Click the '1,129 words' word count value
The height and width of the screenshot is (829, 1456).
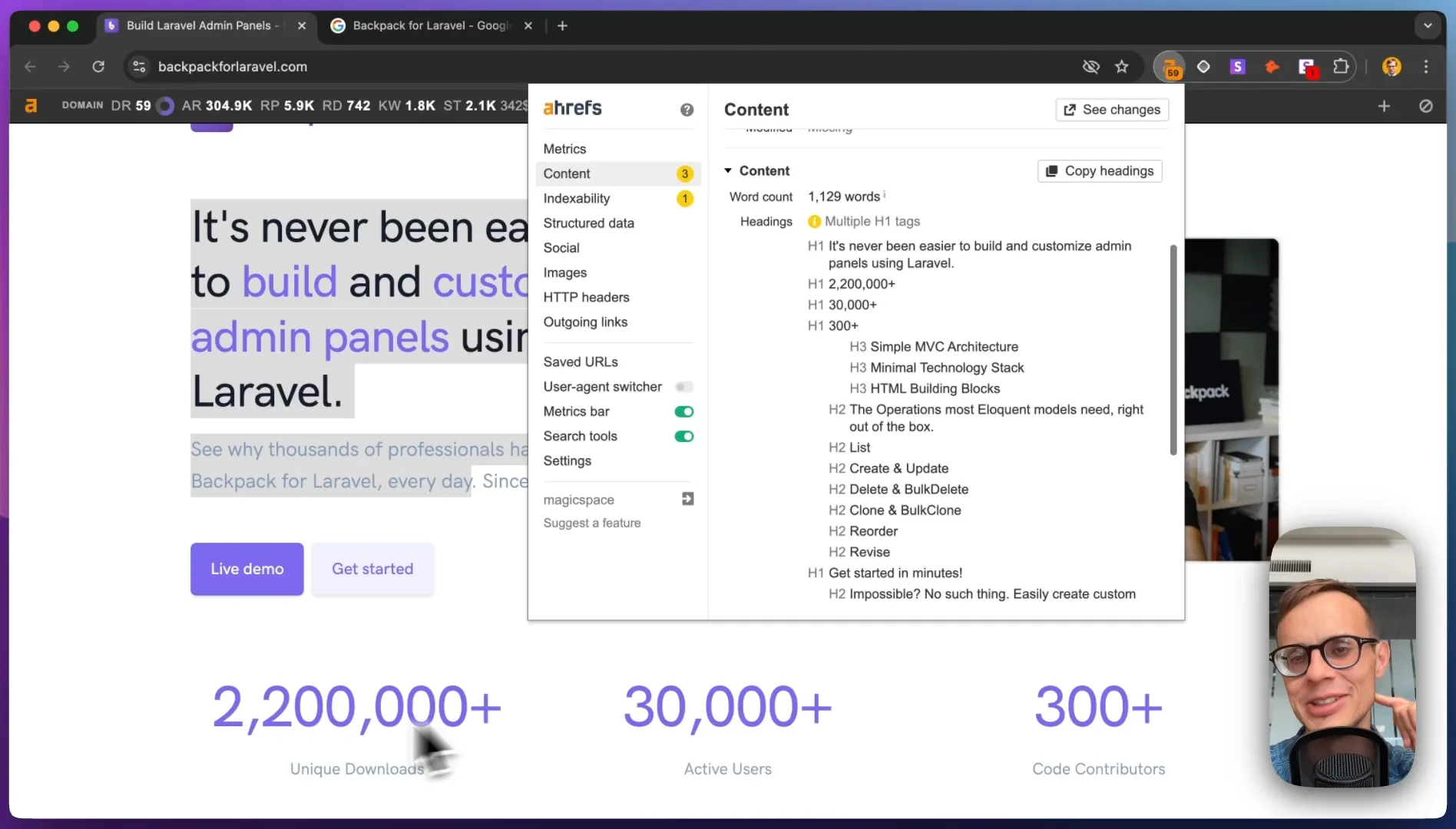coord(844,197)
